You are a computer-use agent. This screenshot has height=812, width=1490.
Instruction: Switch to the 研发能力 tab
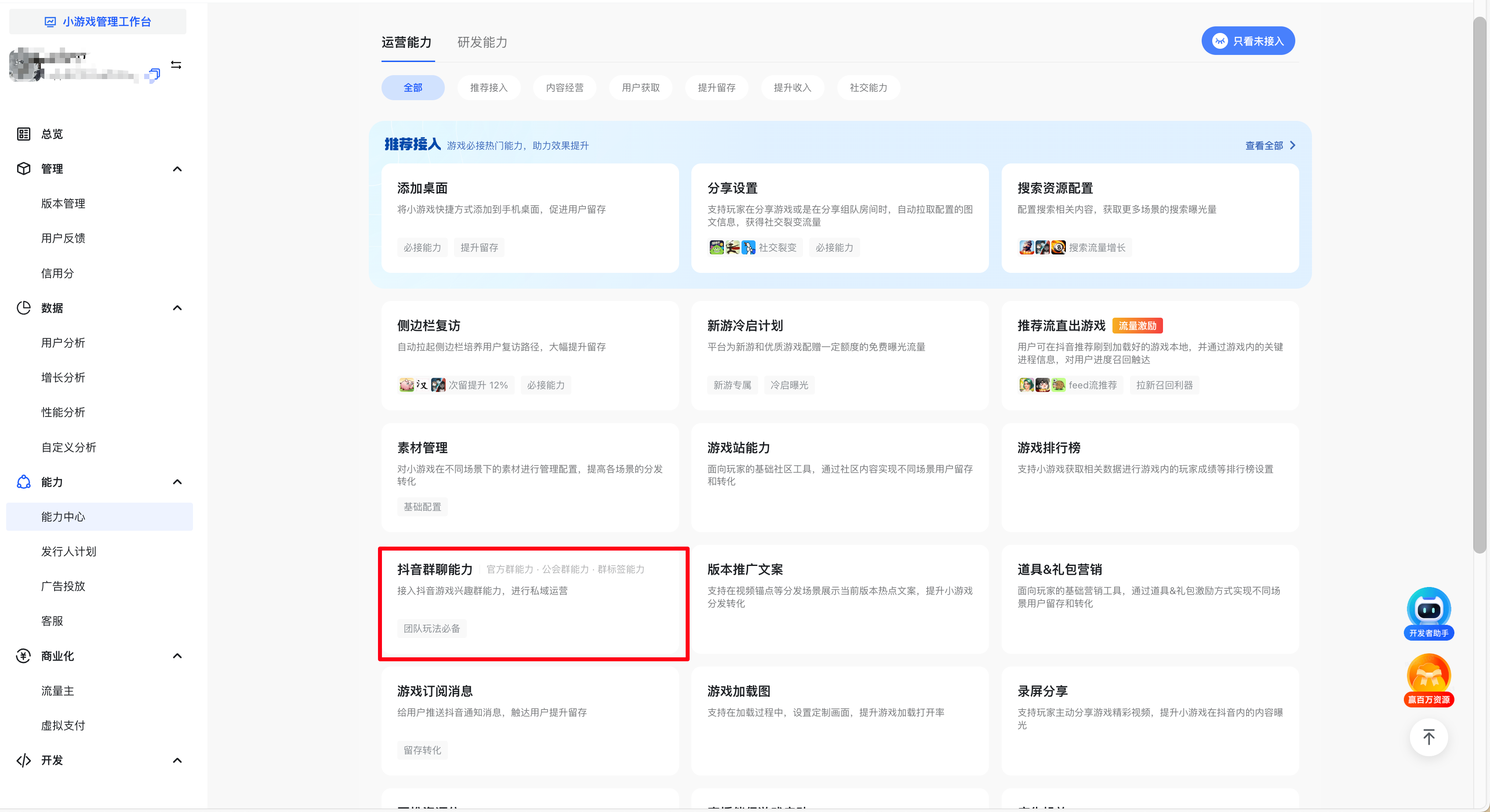tap(482, 42)
